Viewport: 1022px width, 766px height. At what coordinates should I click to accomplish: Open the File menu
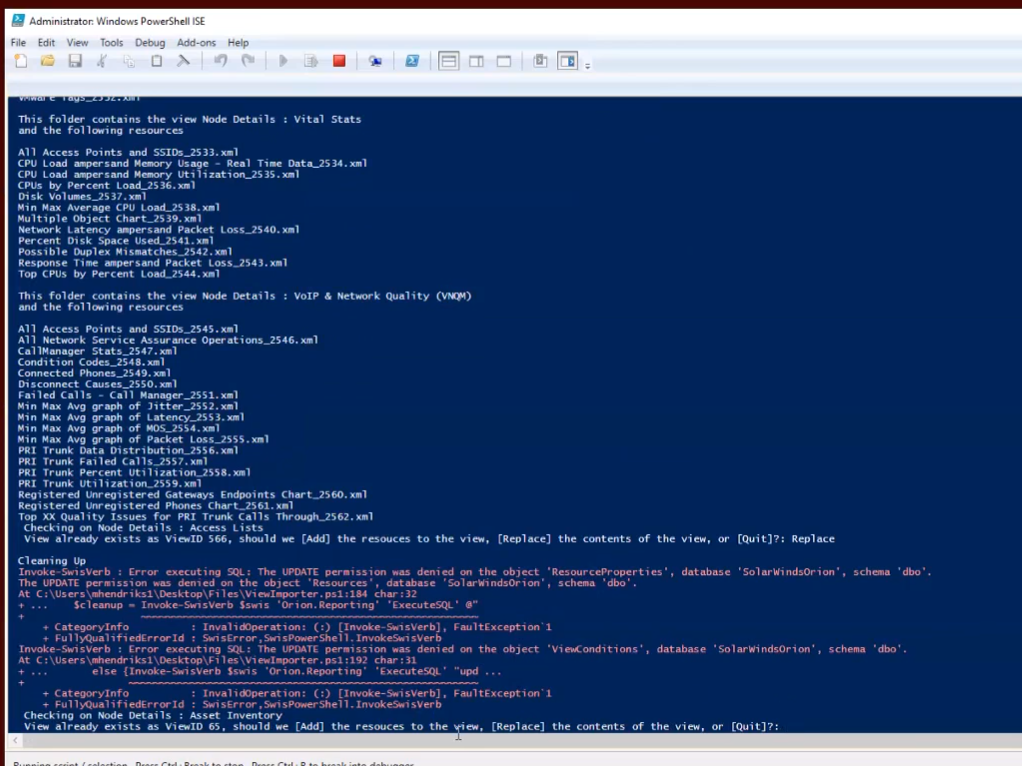[x=18, y=42]
